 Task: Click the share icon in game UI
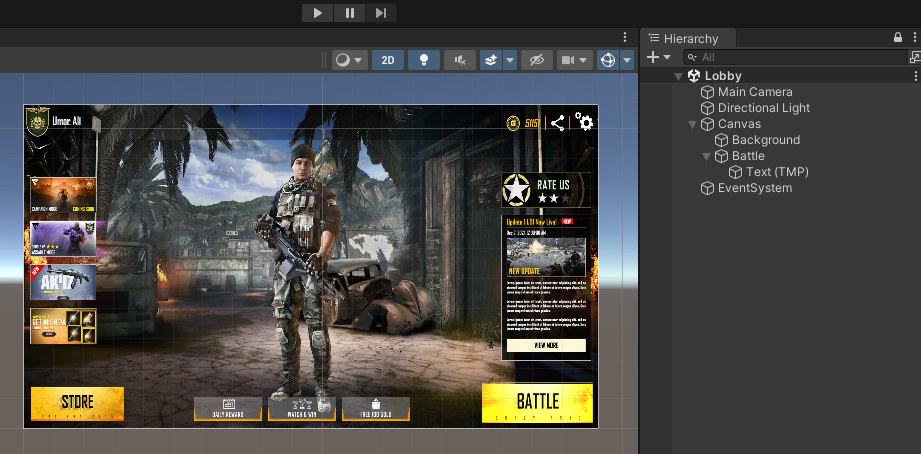coord(557,123)
